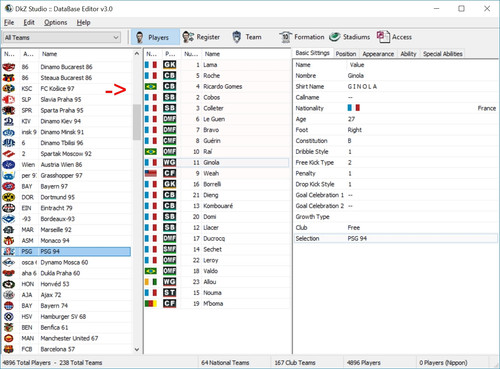Image resolution: width=500 pixels, height=369 pixels.
Task: Switch to the Position tab
Action: tap(346, 54)
